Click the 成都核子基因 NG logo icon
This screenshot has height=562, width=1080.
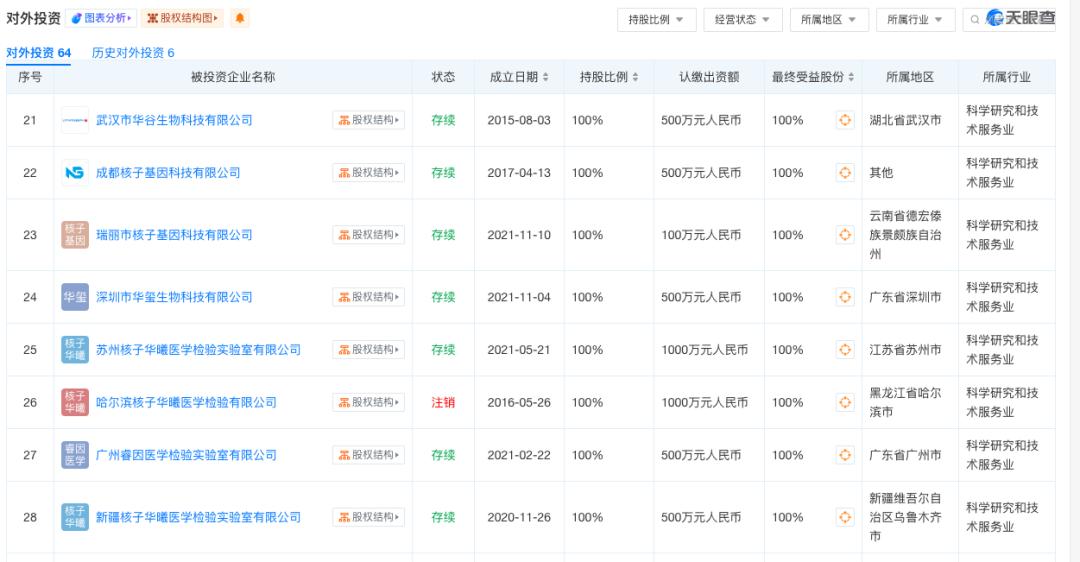[x=75, y=173]
